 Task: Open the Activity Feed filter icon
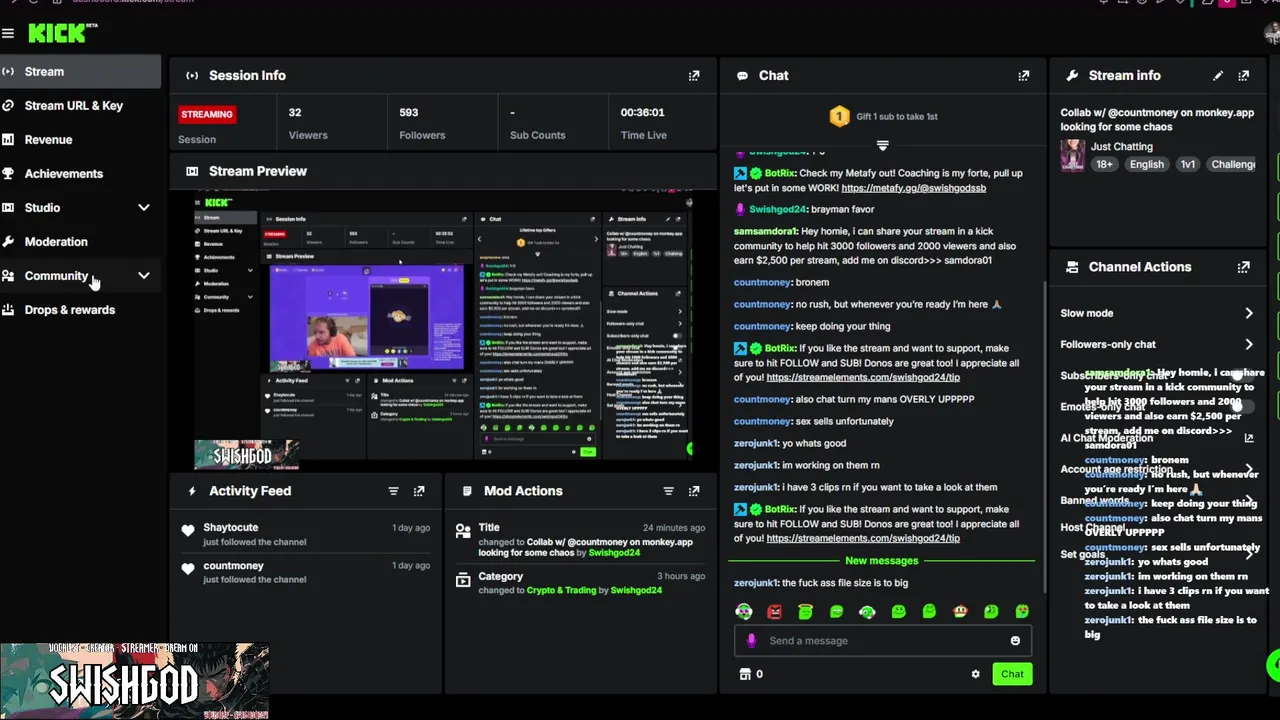click(x=393, y=491)
